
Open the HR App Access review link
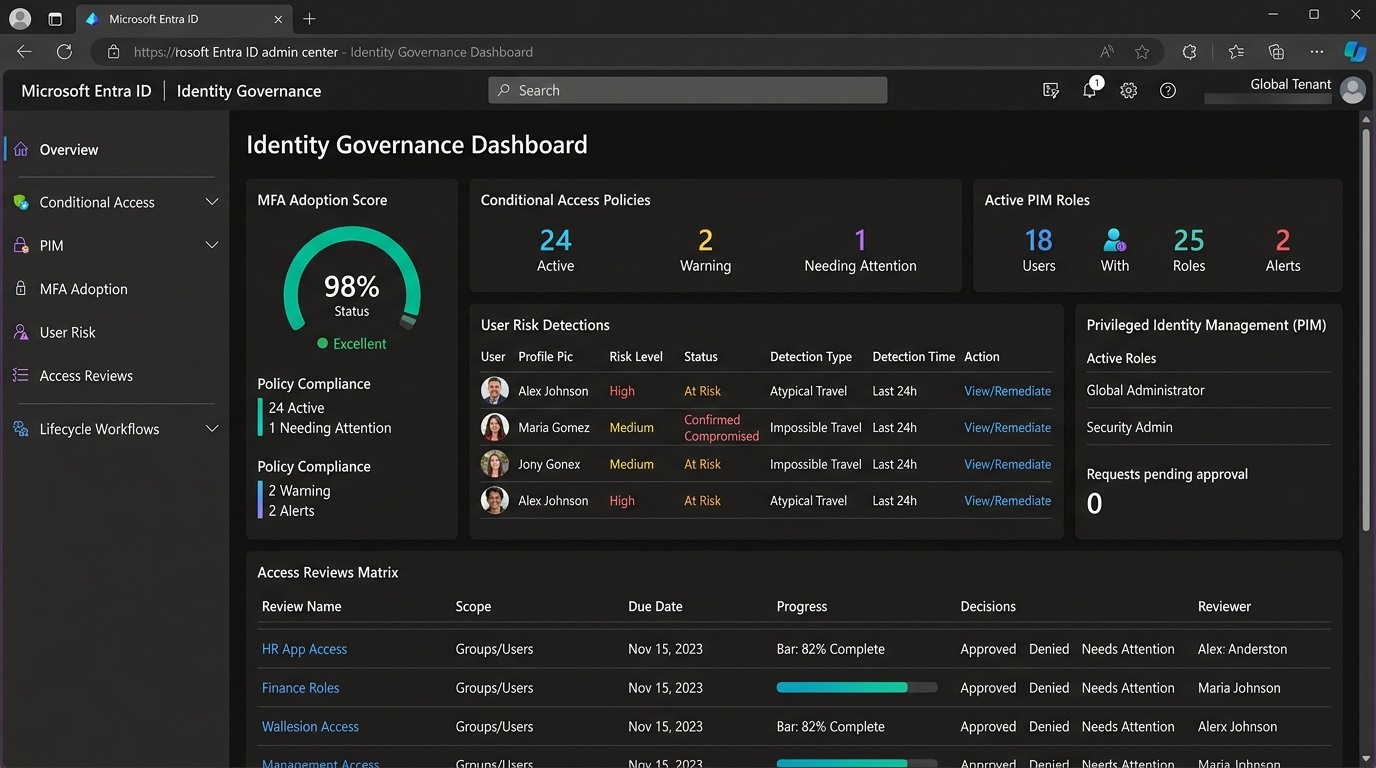pos(304,649)
